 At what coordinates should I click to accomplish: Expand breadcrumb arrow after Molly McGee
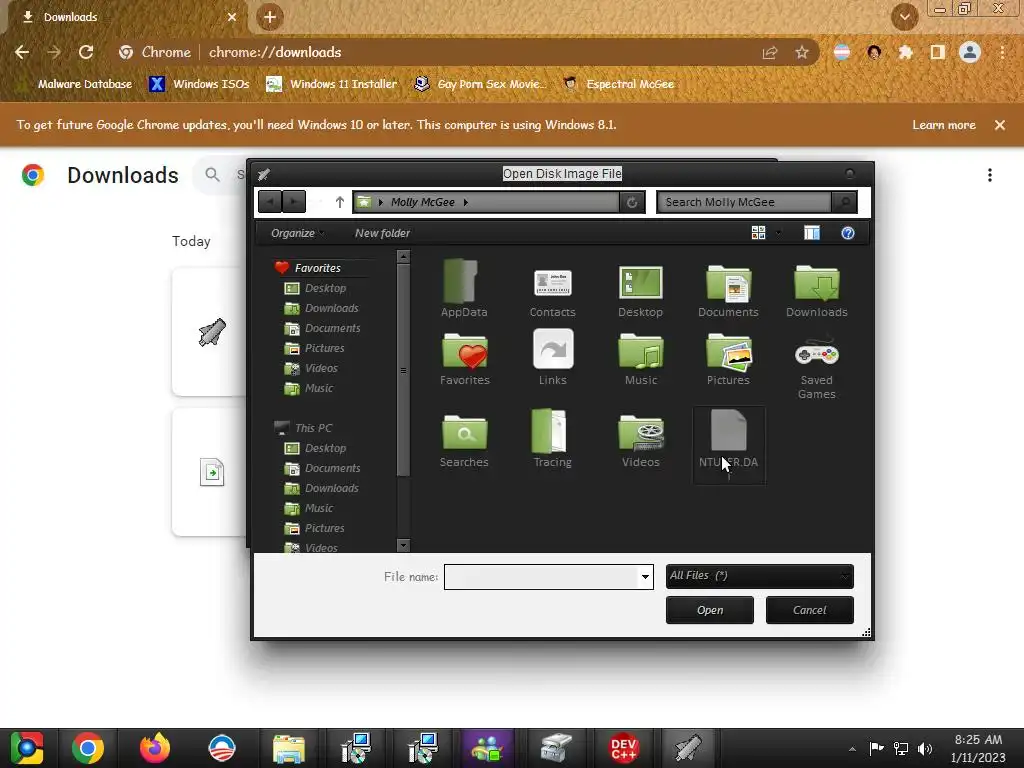point(466,202)
